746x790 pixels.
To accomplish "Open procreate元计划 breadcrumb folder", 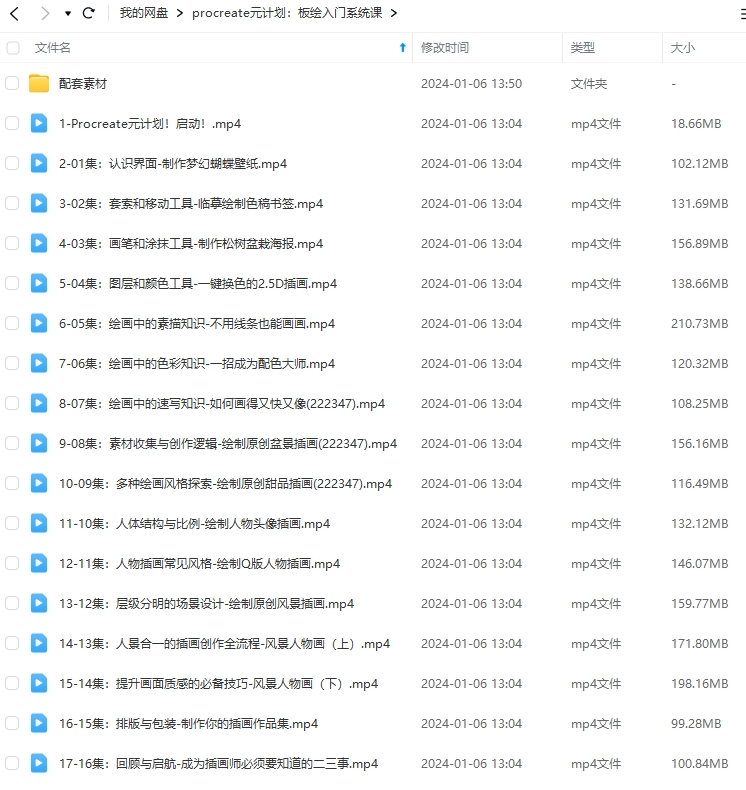I will tap(287, 13).
